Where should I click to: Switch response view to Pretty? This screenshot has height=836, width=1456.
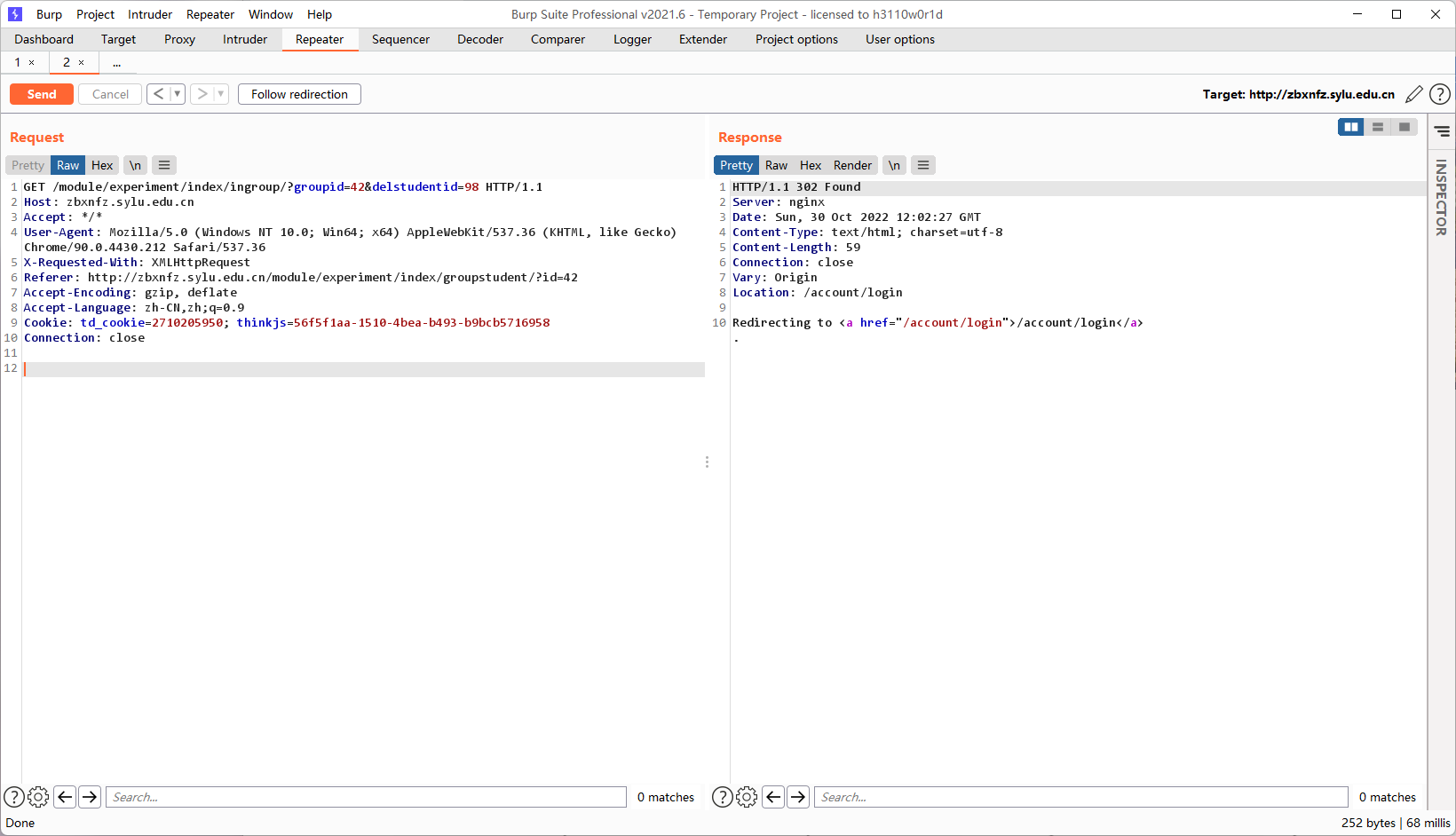tap(736, 165)
